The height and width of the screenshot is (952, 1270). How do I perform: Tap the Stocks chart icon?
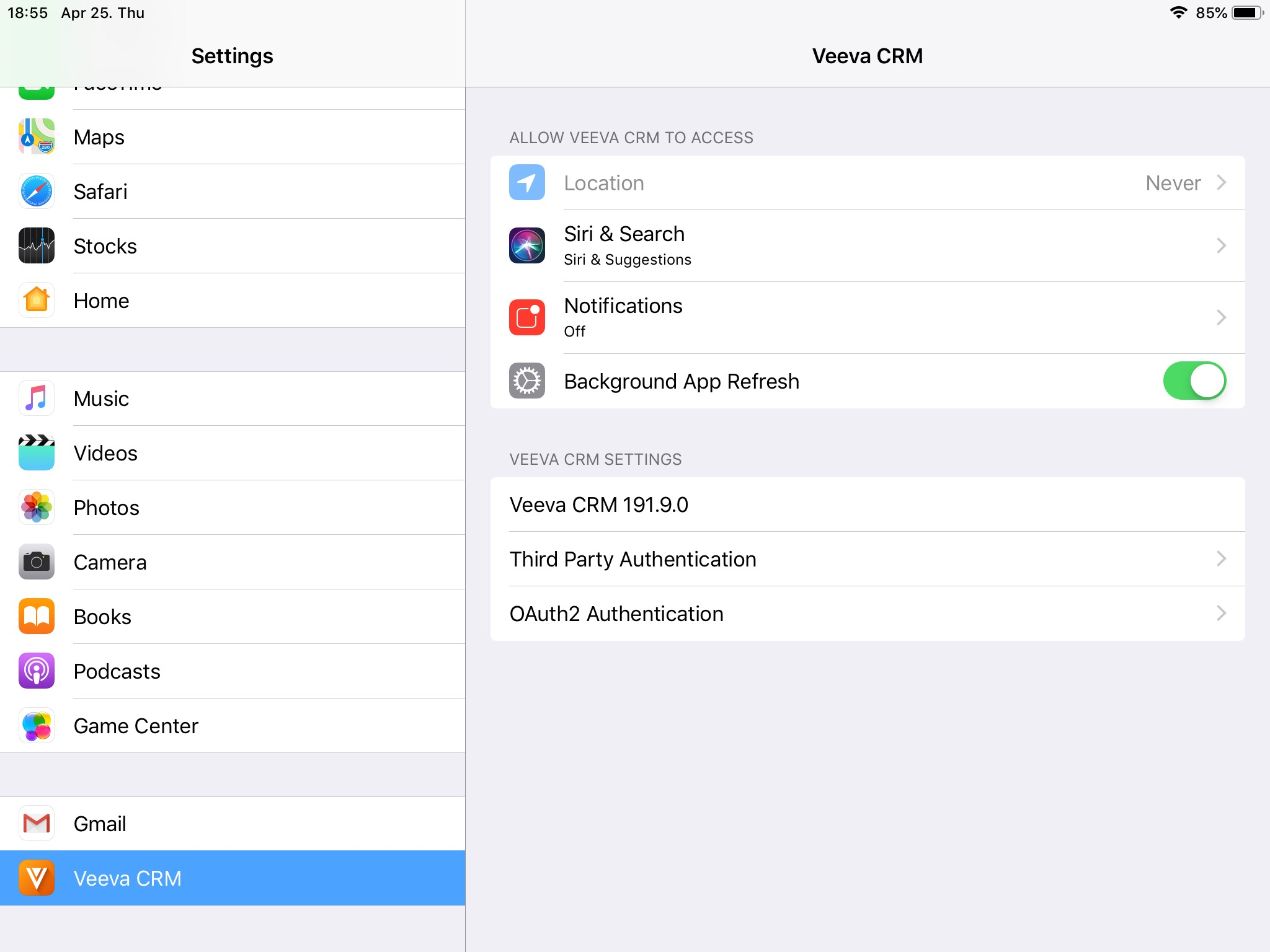(37, 245)
